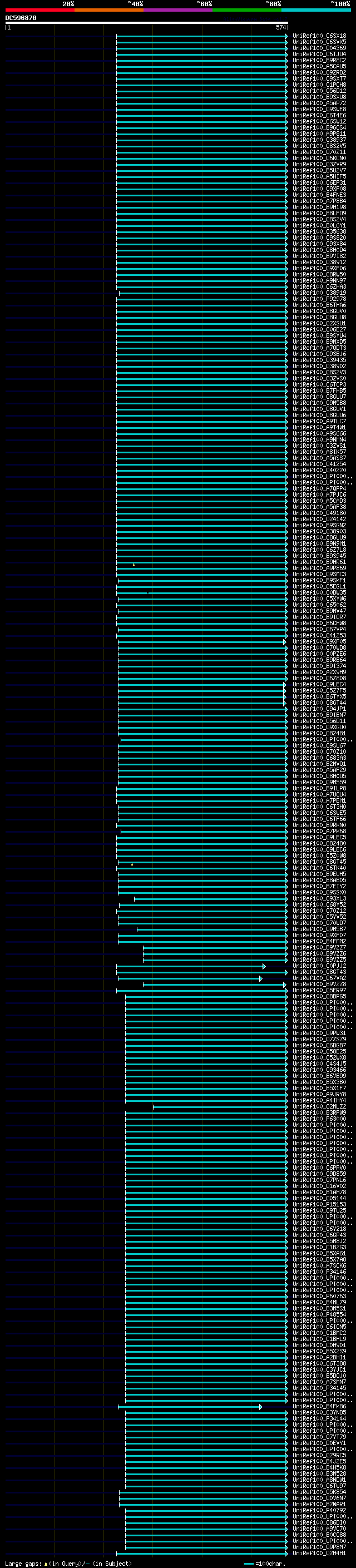Click the red ~20% identity legend segment

39,10
